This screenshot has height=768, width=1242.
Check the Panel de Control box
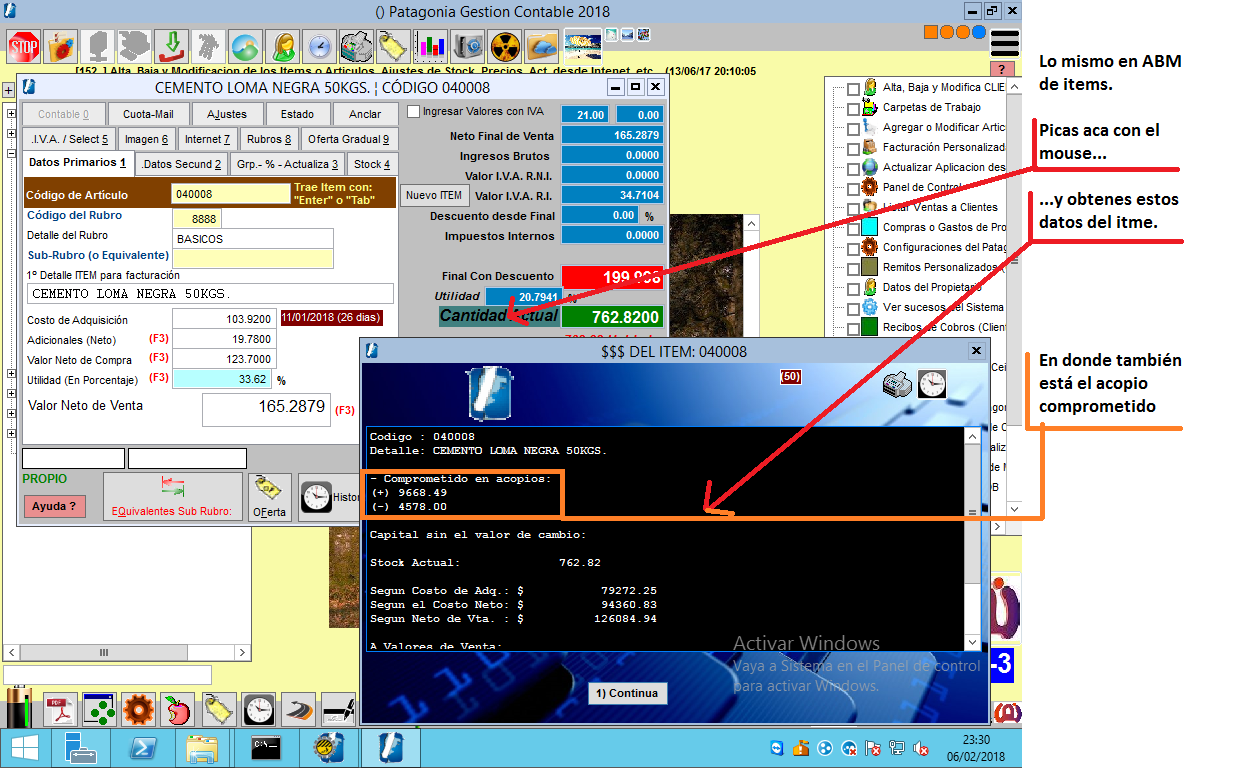(x=853, y=189)
